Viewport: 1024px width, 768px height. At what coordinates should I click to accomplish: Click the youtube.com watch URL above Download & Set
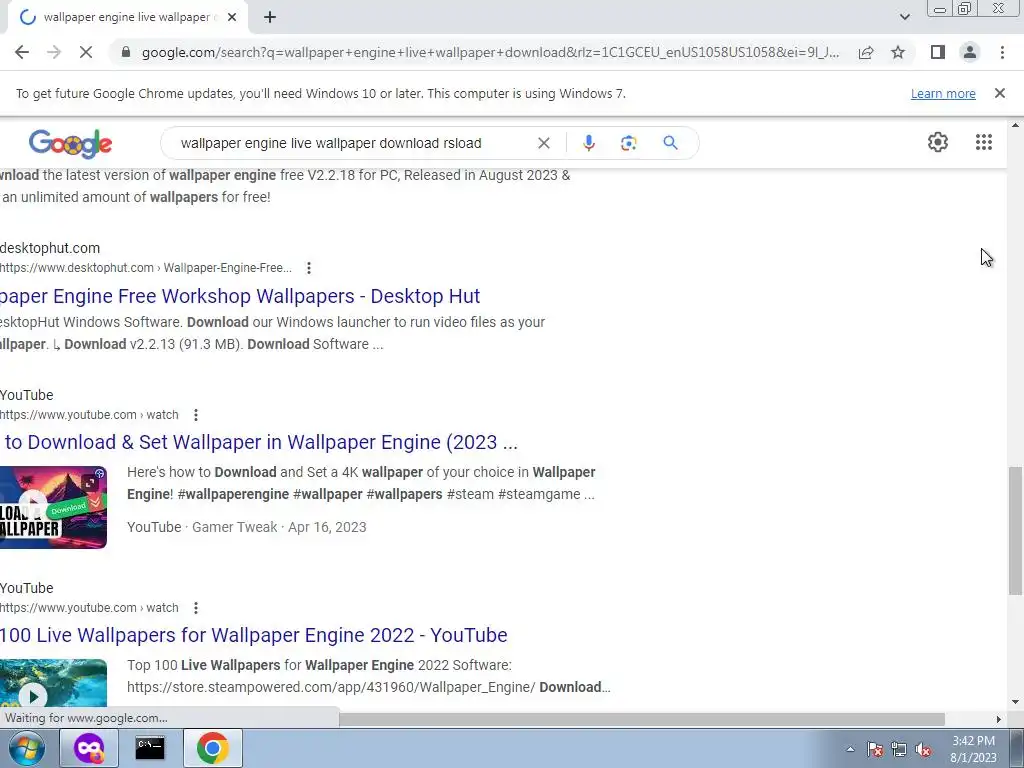click(89, 415)
